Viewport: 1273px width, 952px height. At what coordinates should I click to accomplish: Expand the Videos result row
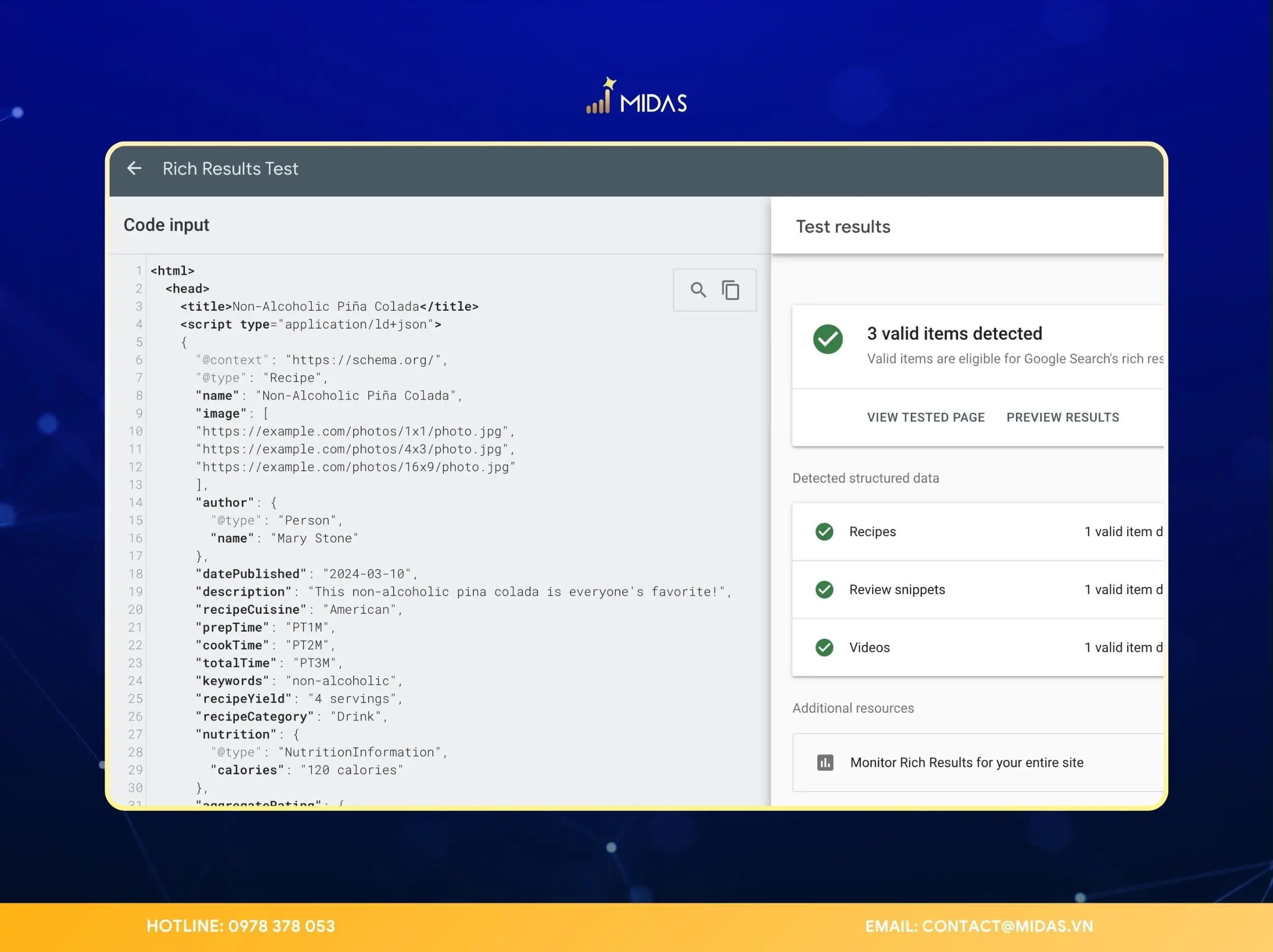click(x=978, y=648)
